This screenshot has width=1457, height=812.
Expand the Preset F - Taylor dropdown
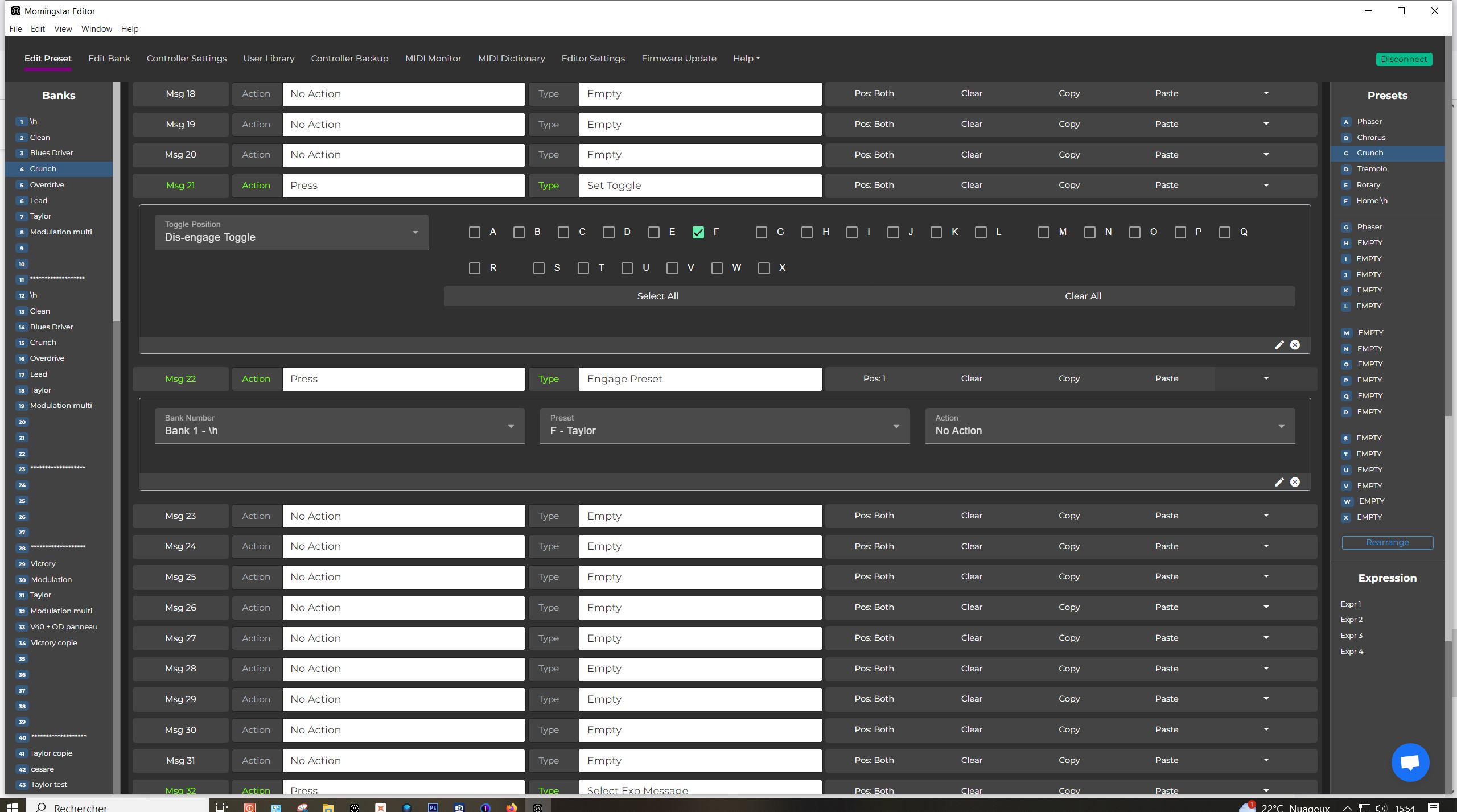(x=724, y=426)
